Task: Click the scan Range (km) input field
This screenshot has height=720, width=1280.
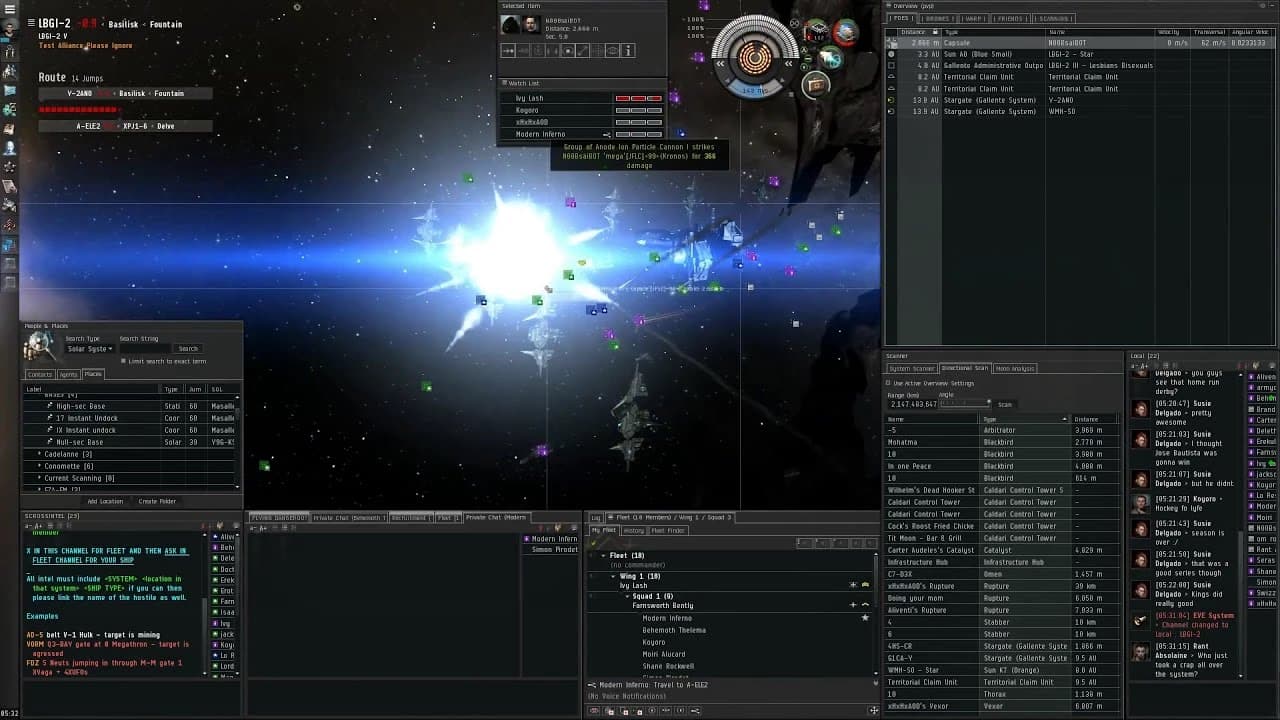Action: tap(911, 404)
